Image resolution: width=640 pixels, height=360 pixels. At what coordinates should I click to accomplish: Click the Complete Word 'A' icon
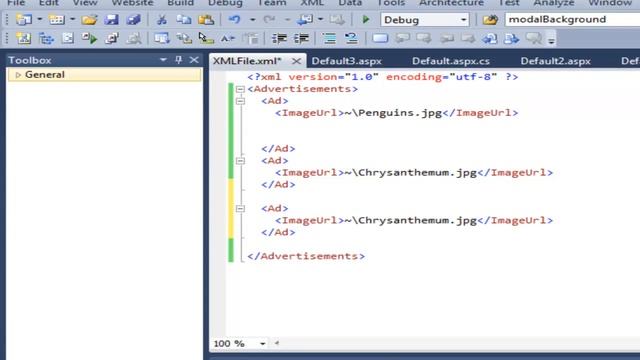click(228, 39)
